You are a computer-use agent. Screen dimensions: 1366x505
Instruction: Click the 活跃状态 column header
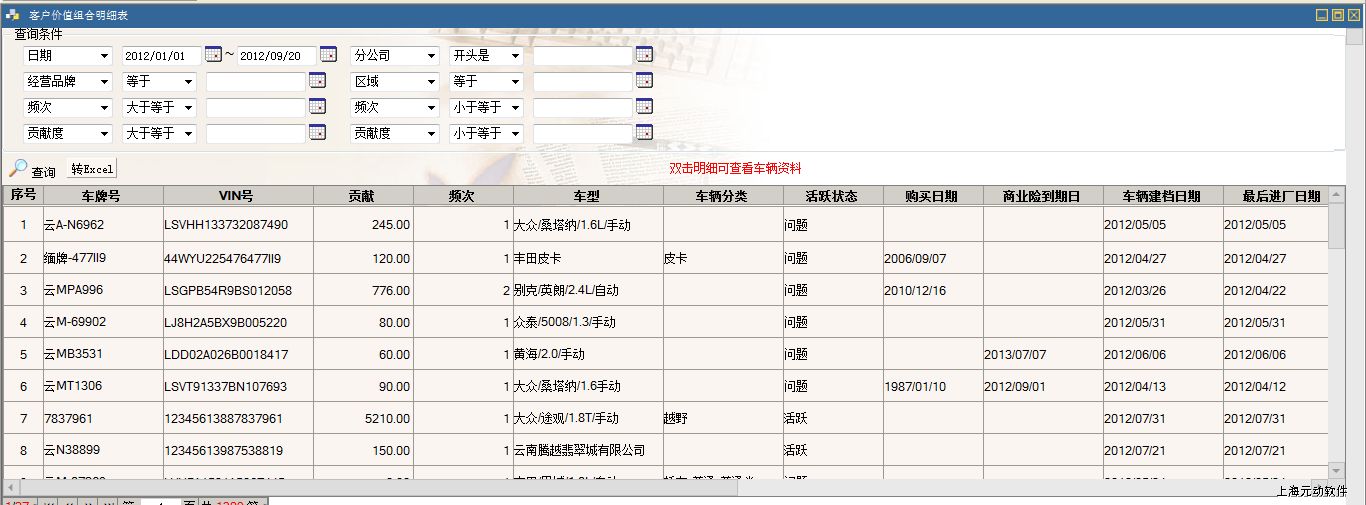[832, 196]
